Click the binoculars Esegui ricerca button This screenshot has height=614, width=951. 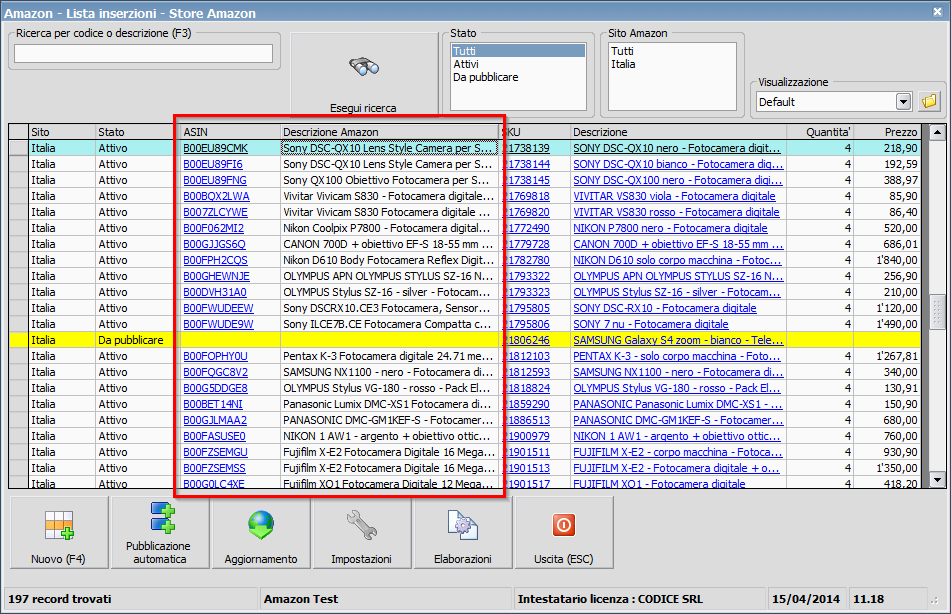363,74
